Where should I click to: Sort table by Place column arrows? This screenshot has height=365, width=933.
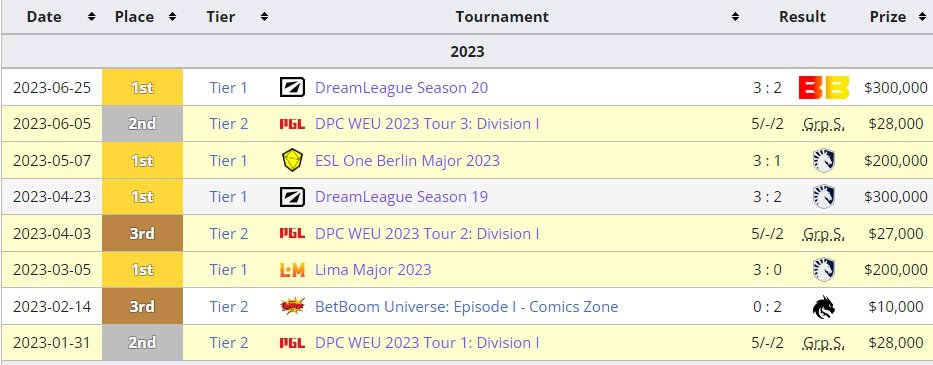(x=172, y=17)
